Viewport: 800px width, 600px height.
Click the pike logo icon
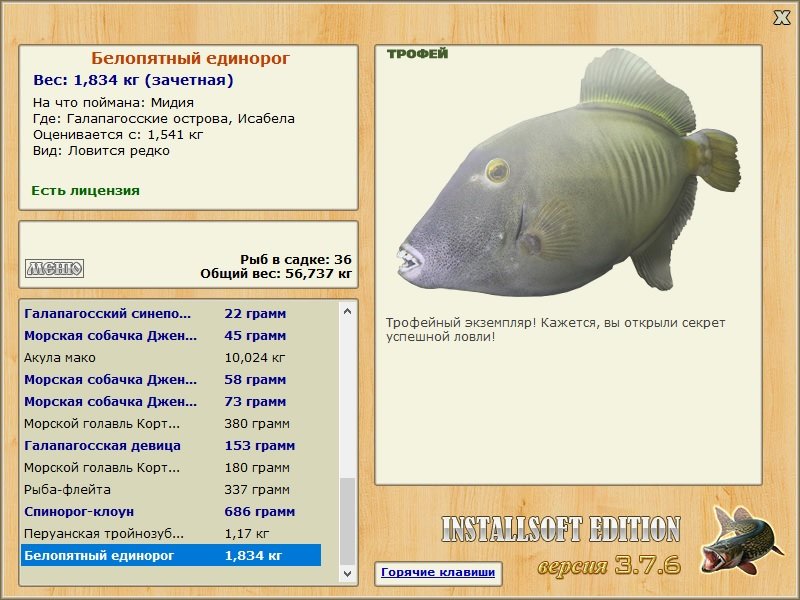pos(741,540)
